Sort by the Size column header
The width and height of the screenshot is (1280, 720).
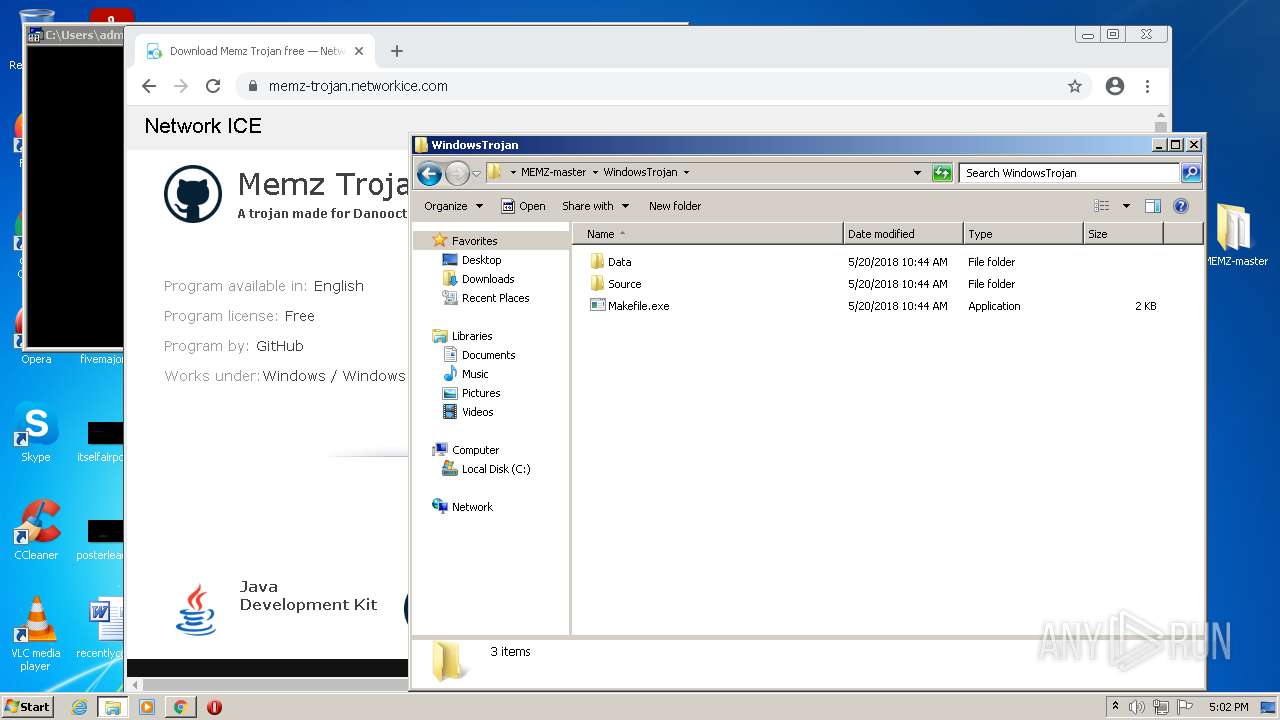pyautogui.click(x=1123, y=234)
